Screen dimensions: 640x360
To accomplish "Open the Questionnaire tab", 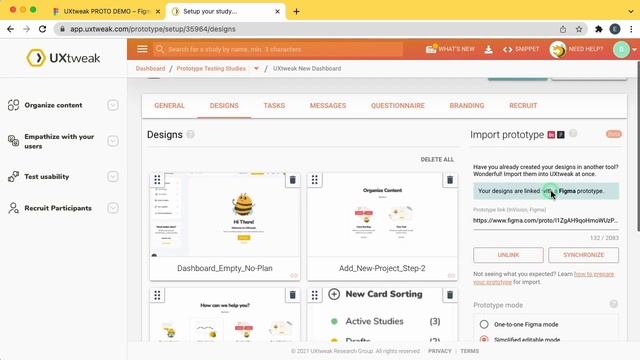I will 398,105.
